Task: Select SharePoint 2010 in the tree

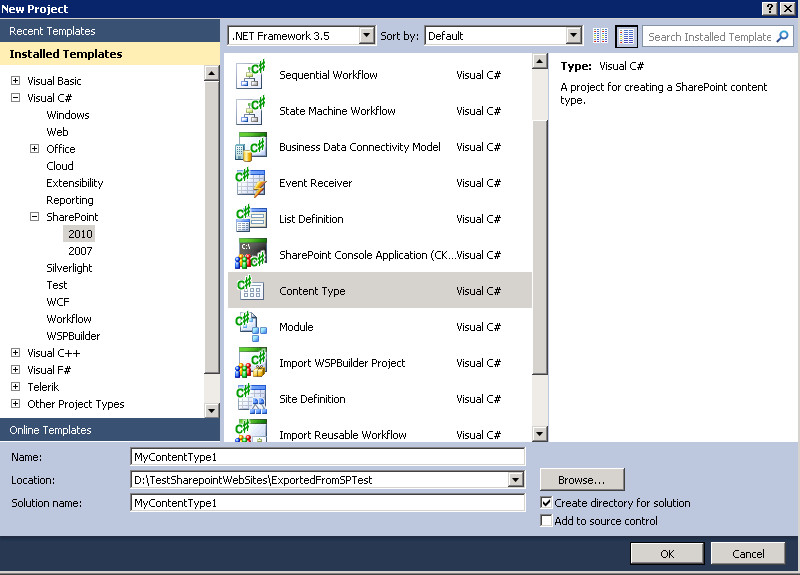Action: [80, 234]
